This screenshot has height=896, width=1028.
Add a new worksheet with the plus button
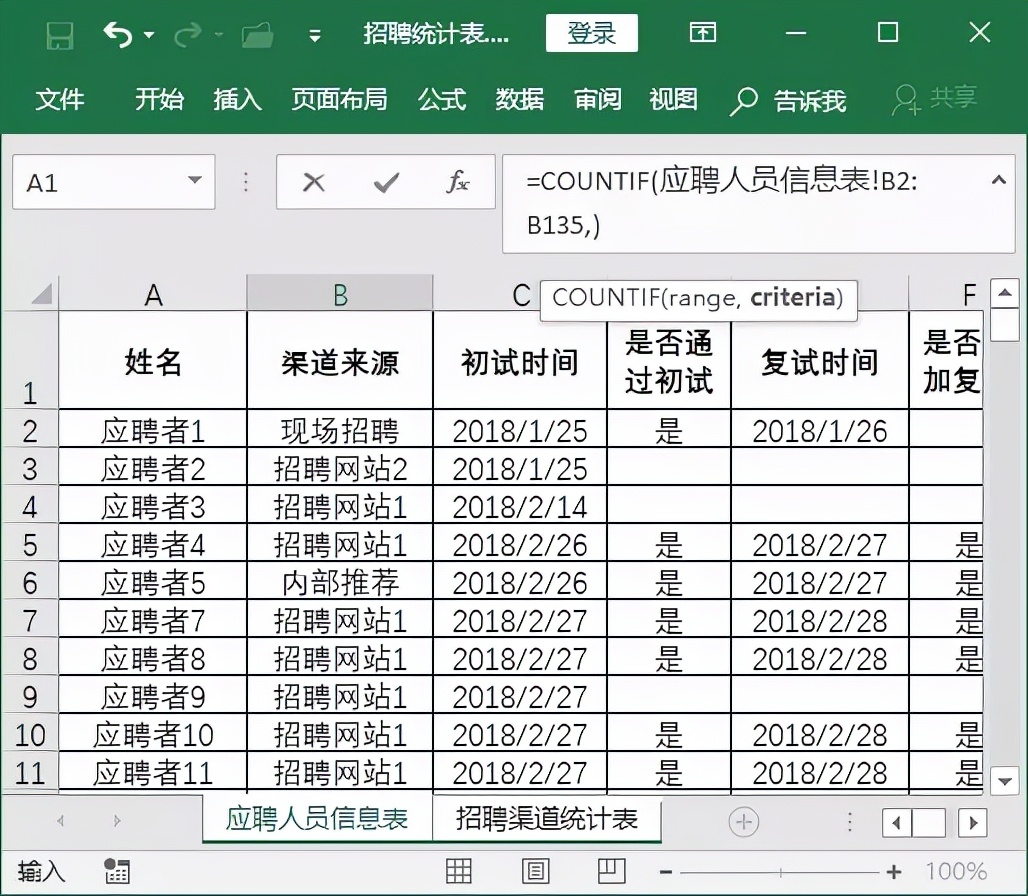click(x=744, y=820)
